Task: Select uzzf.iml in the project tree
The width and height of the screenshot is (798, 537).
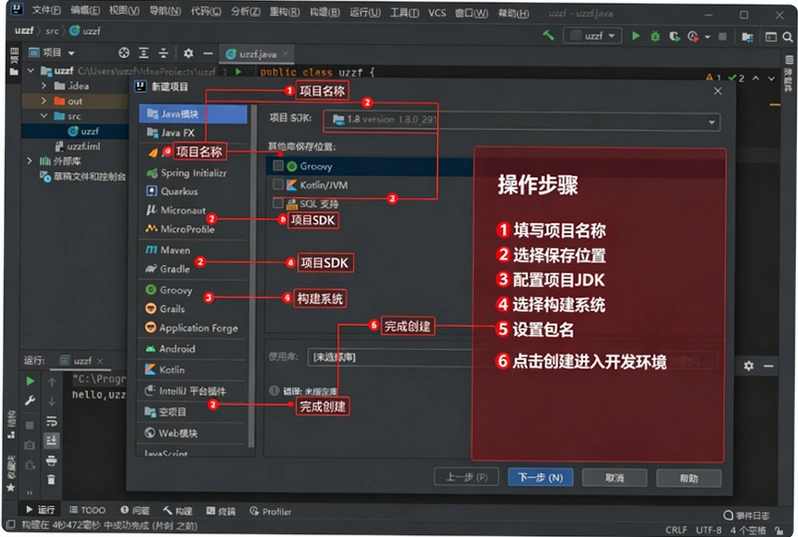Action: click(75, 146)
